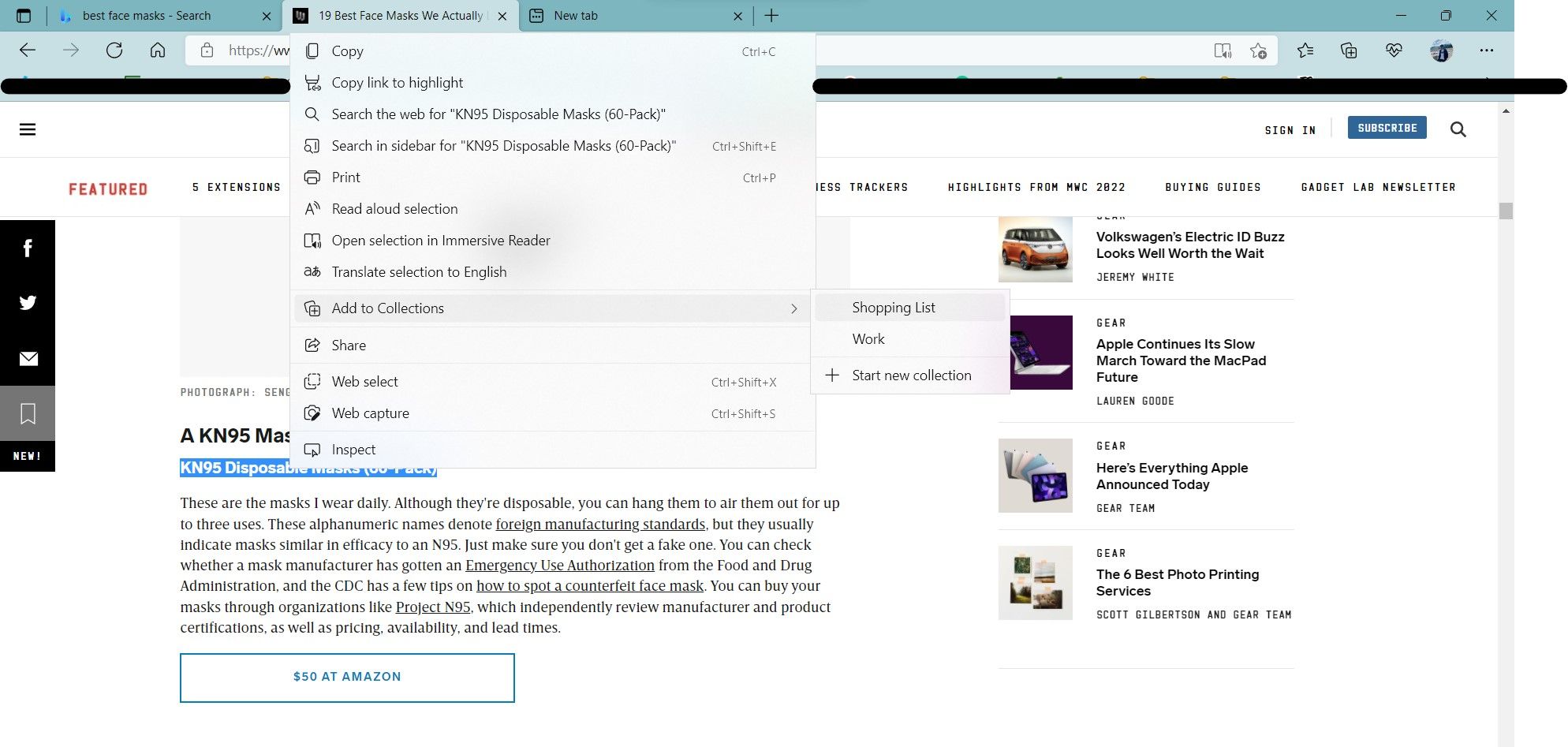Open Apple Continues Its Slow March article

click(x=1181, y=360)
